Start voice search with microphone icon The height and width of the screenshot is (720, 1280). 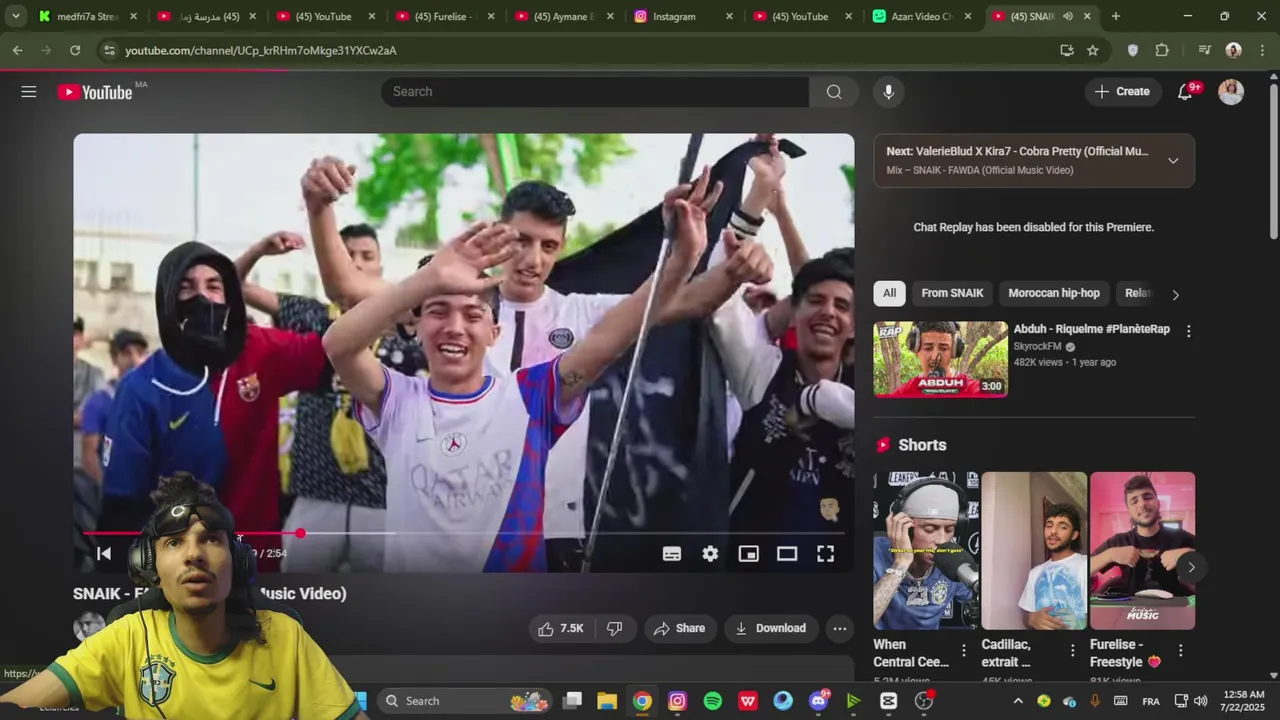click(x=888, y=92)
